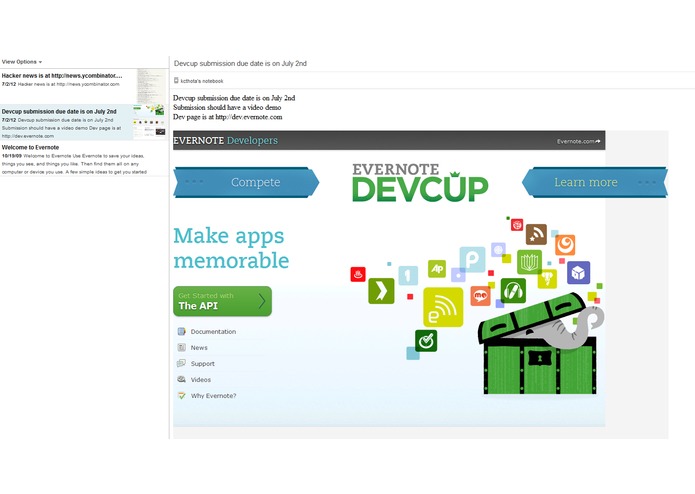Click the notebook icon beside kcthota's notebook
This screenshot has height=494, width=695.
pos(176,81)
